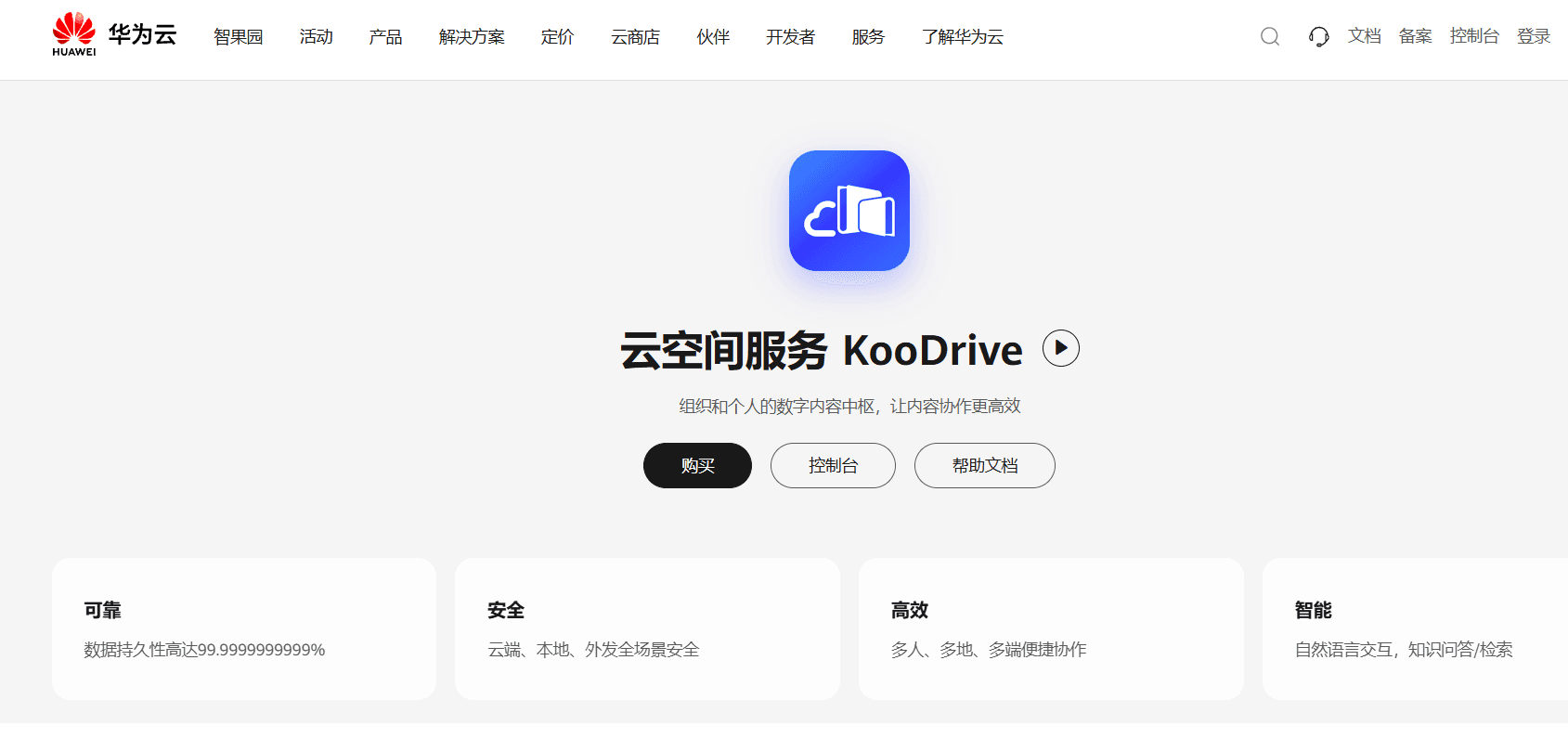The image size is (1568, 751).
Task: Play the KooDrive intro video
Action: (1061, 348)
